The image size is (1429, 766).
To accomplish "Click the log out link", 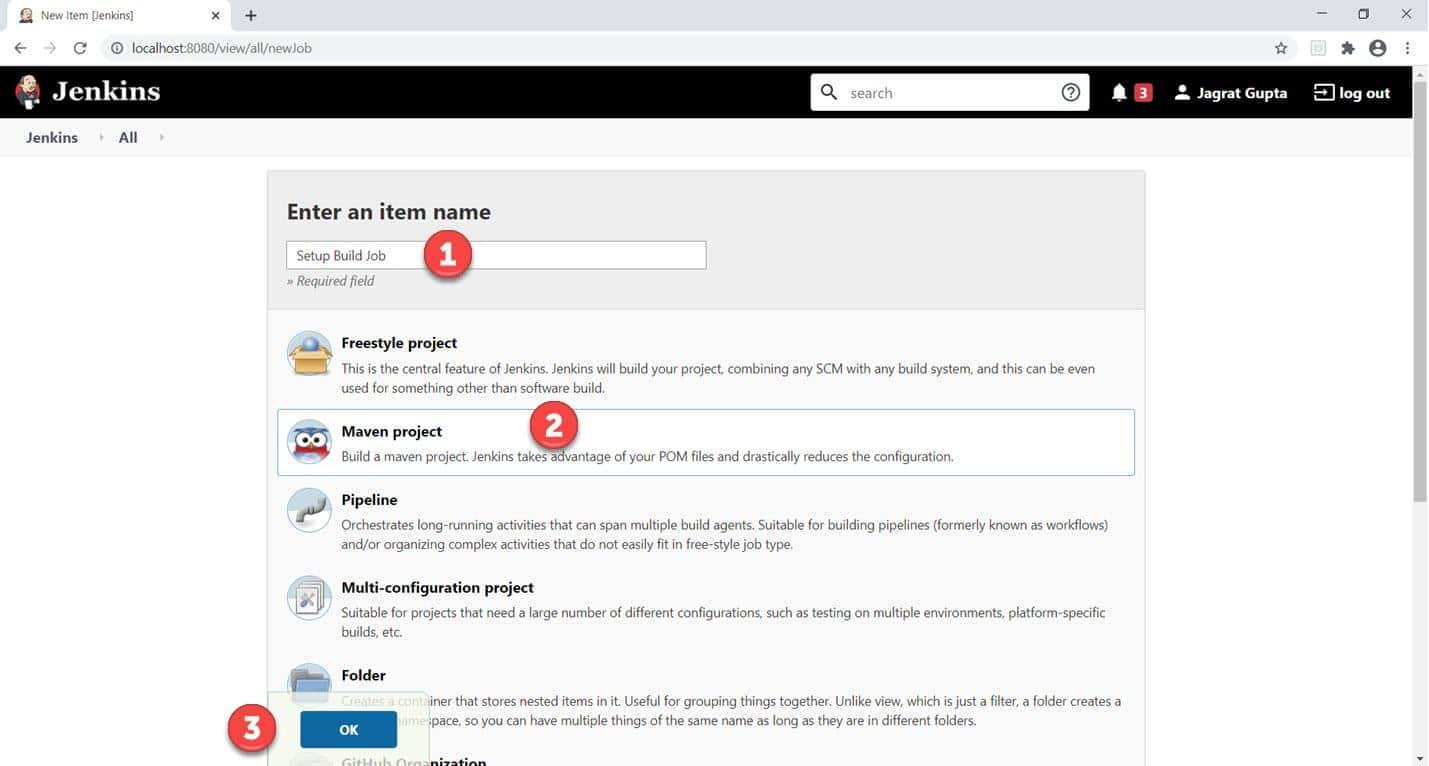I will tap(1365, 93).
